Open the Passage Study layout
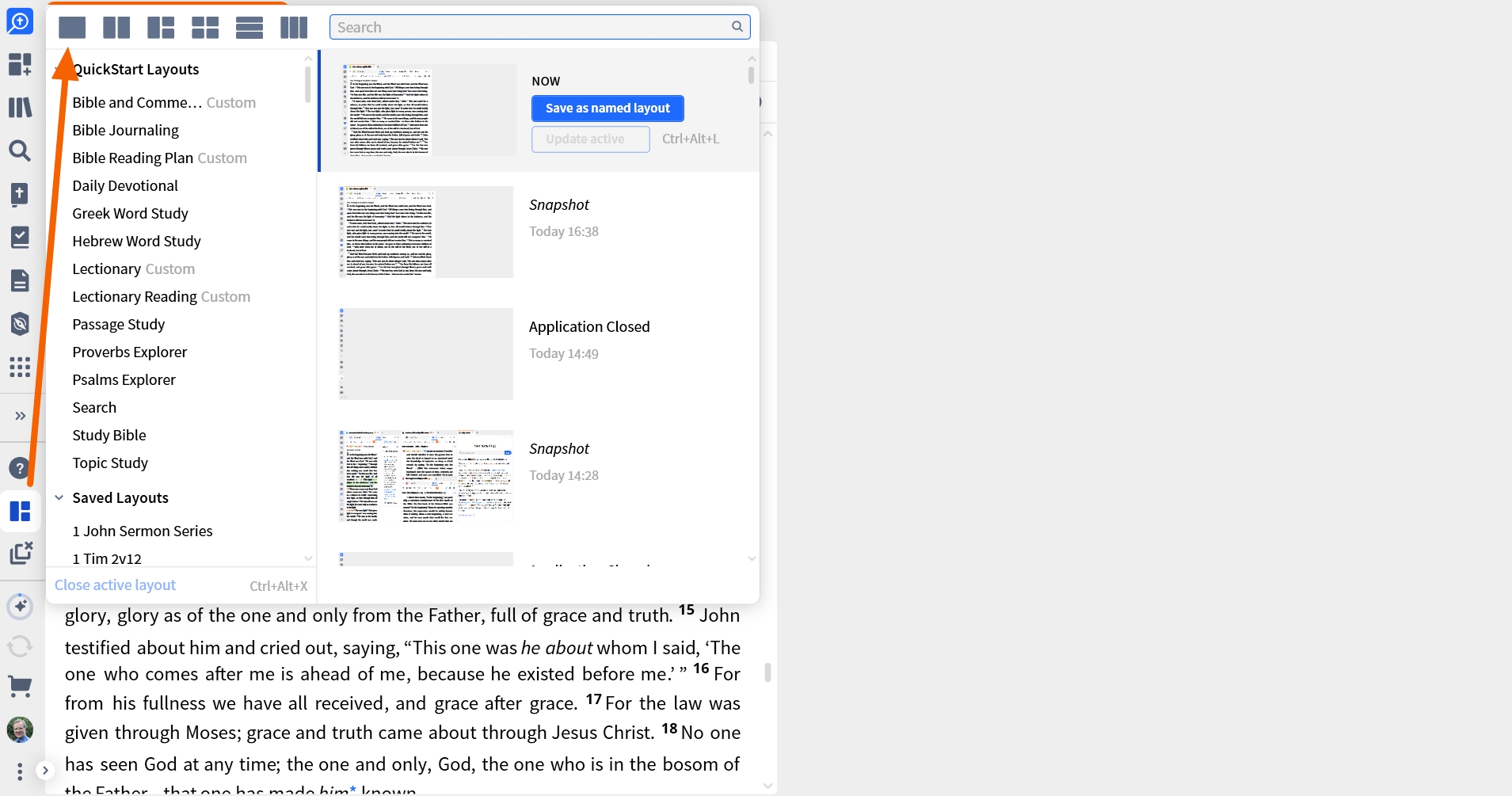The image size is (1512, 796). click(119, 324)
